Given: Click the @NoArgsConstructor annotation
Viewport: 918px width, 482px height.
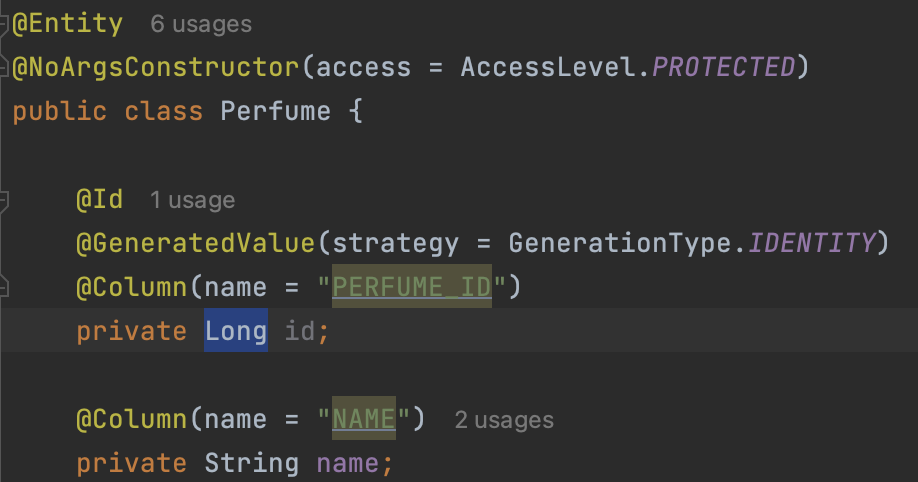Looking at the screenshot, I should tap(156, 67).
